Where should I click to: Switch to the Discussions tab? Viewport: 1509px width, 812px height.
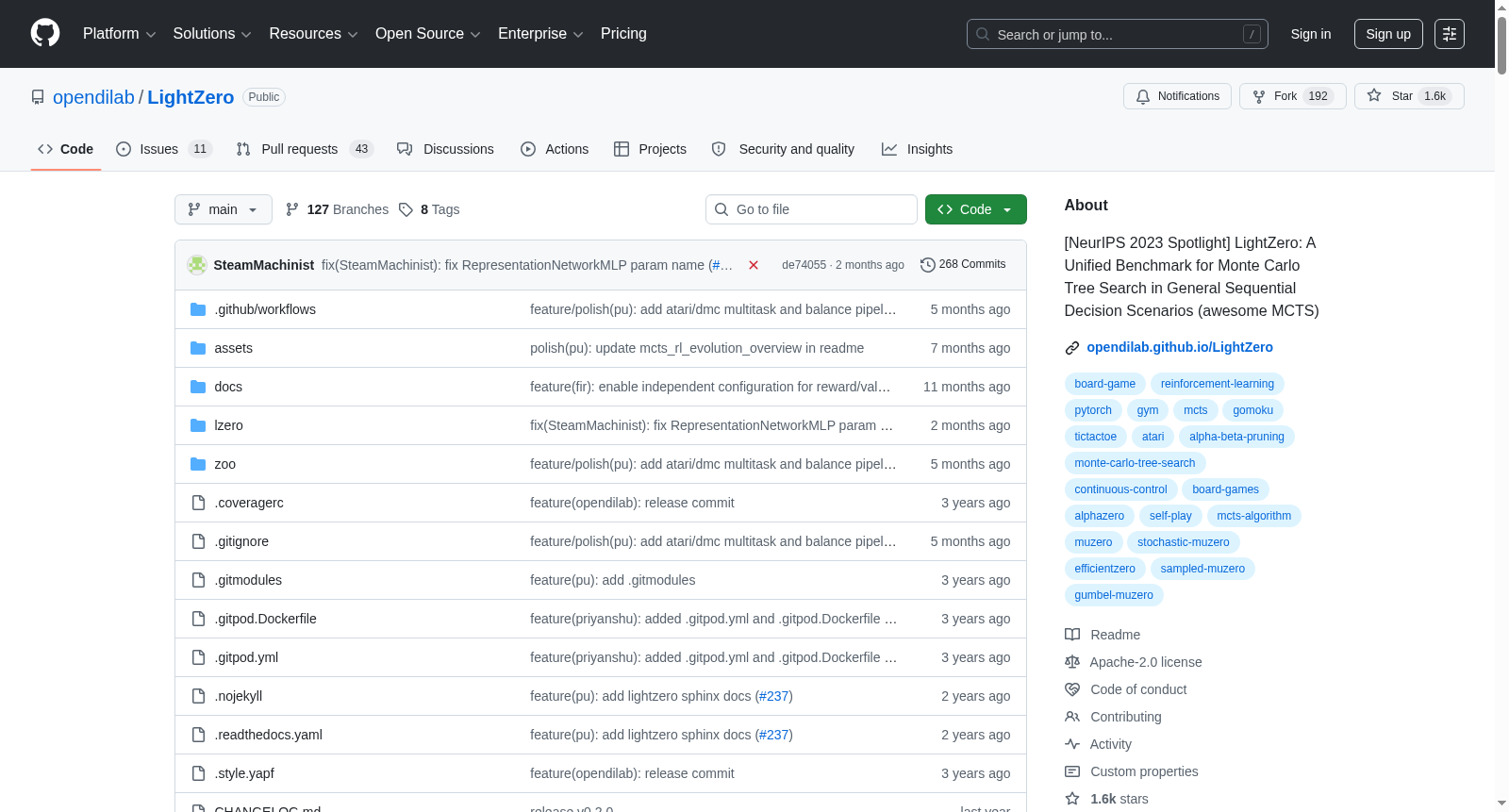[445, 149]
